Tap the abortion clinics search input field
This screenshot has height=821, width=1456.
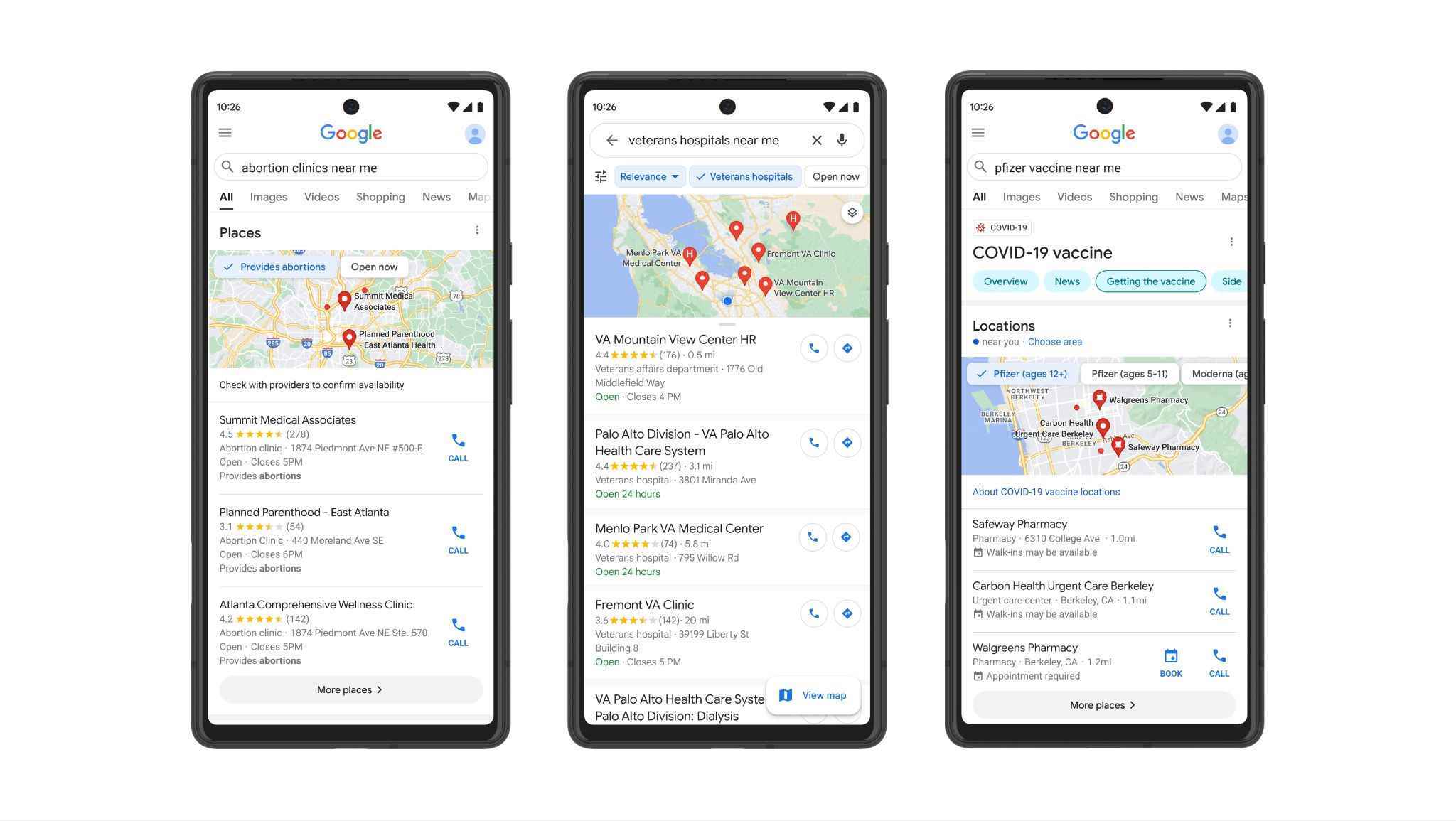tap(350, 167)
